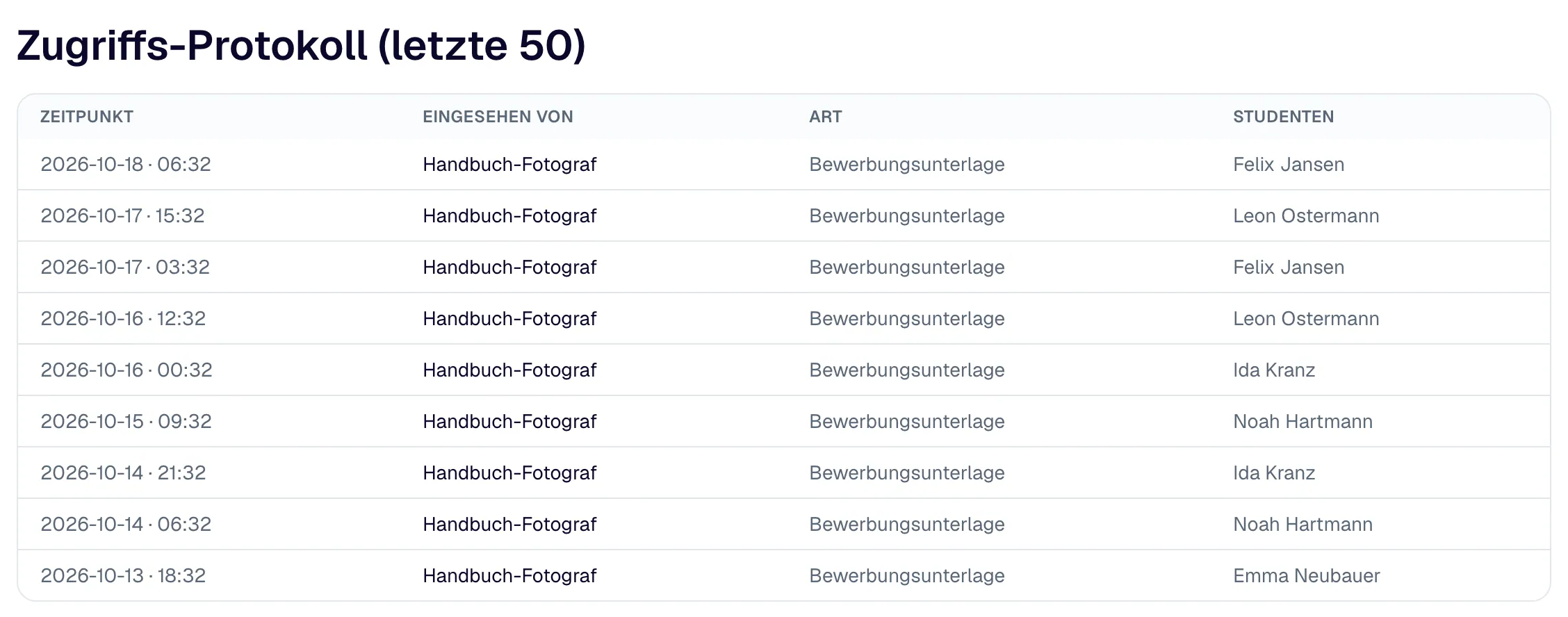The image size is (1568, 617).
Task: Select timestamp 2026-10-17 · 03:32
Action: tap(125, 268)
